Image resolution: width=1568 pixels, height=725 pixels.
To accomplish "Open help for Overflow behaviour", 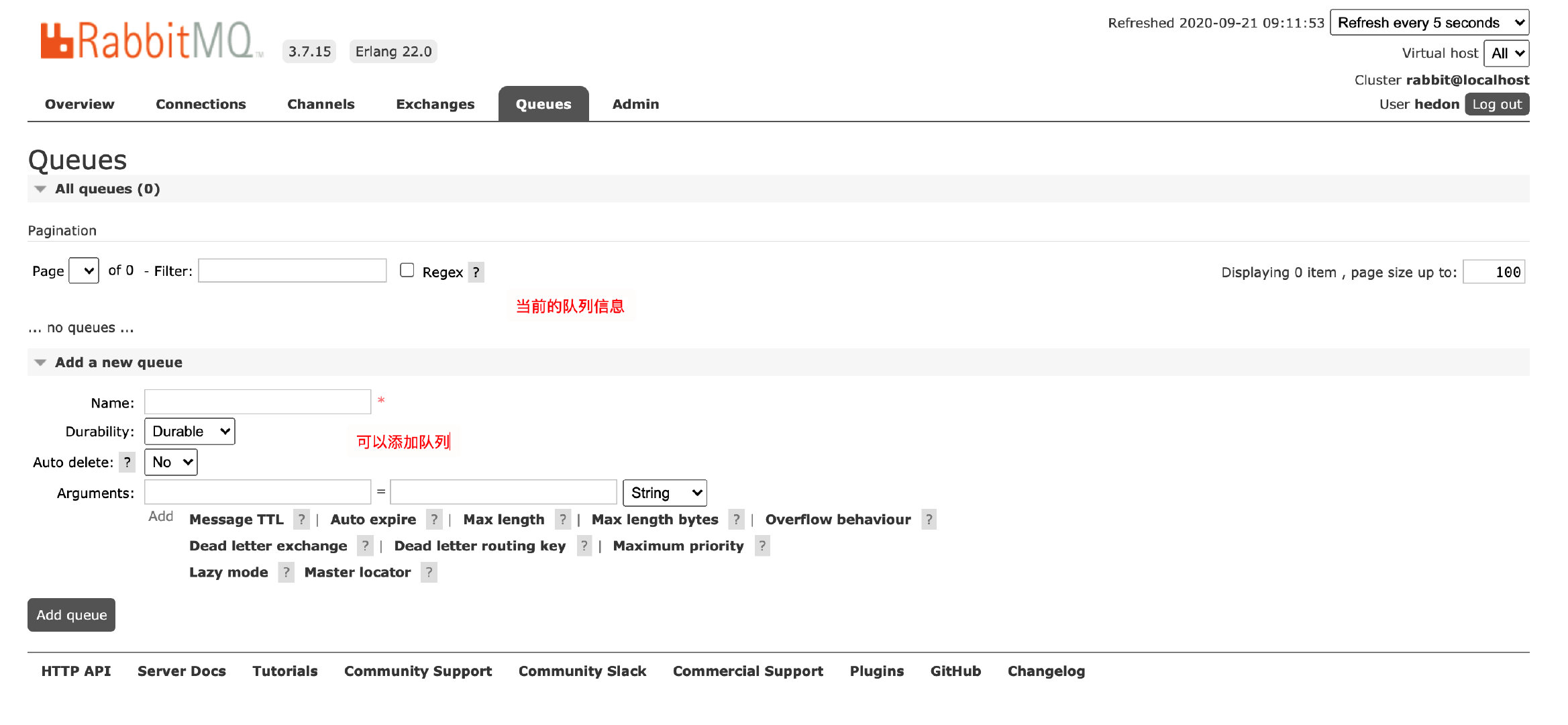I will [x=929, y=520].
